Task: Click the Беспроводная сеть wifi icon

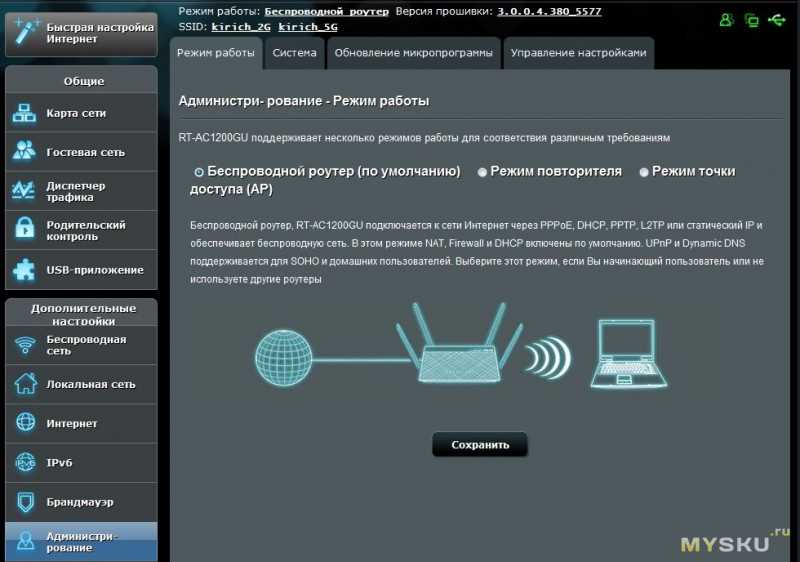Action: [x=25, y=345]
